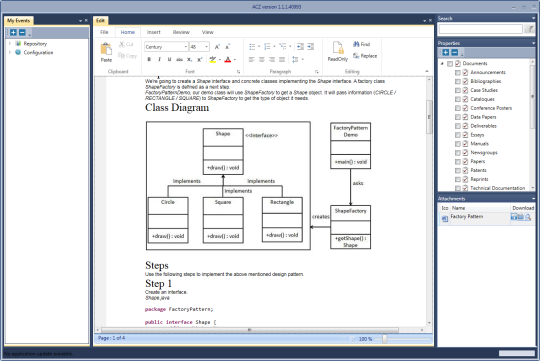
Task: Click the line spacing icon
Action: click(x=295, y=59)
